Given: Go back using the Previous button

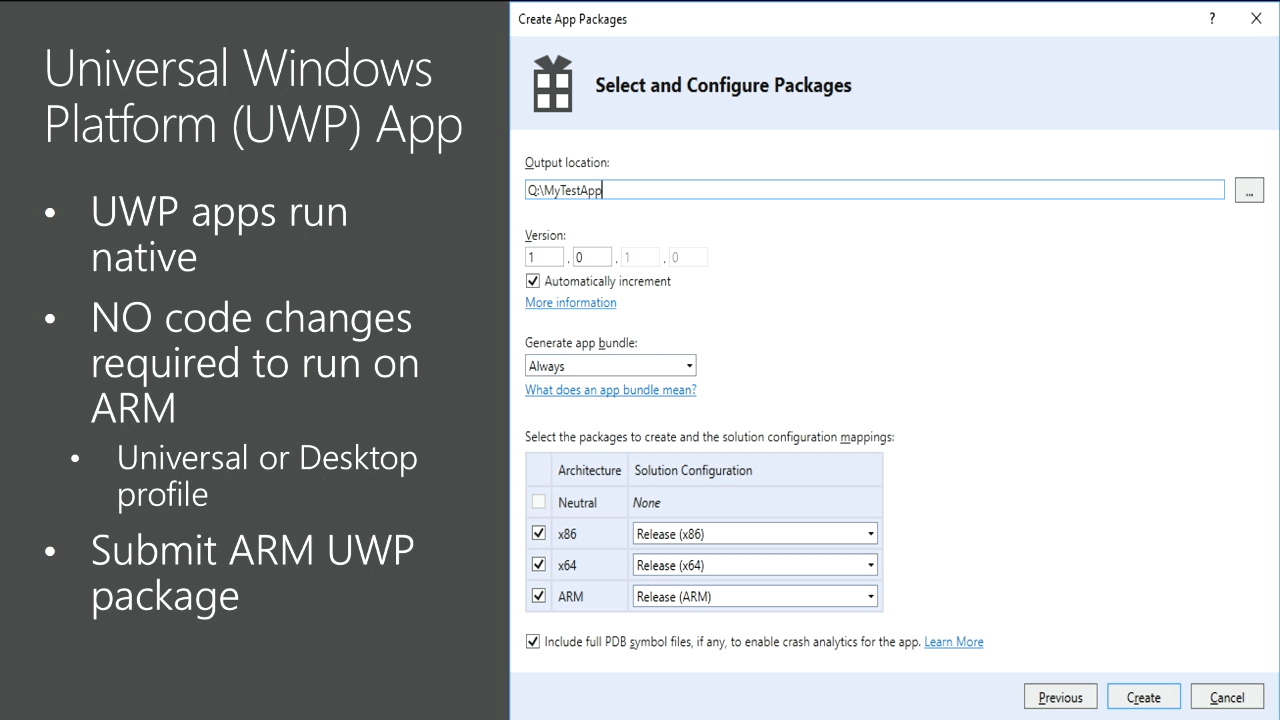Looking at the screenshot, I should [x=1060, y=696].
